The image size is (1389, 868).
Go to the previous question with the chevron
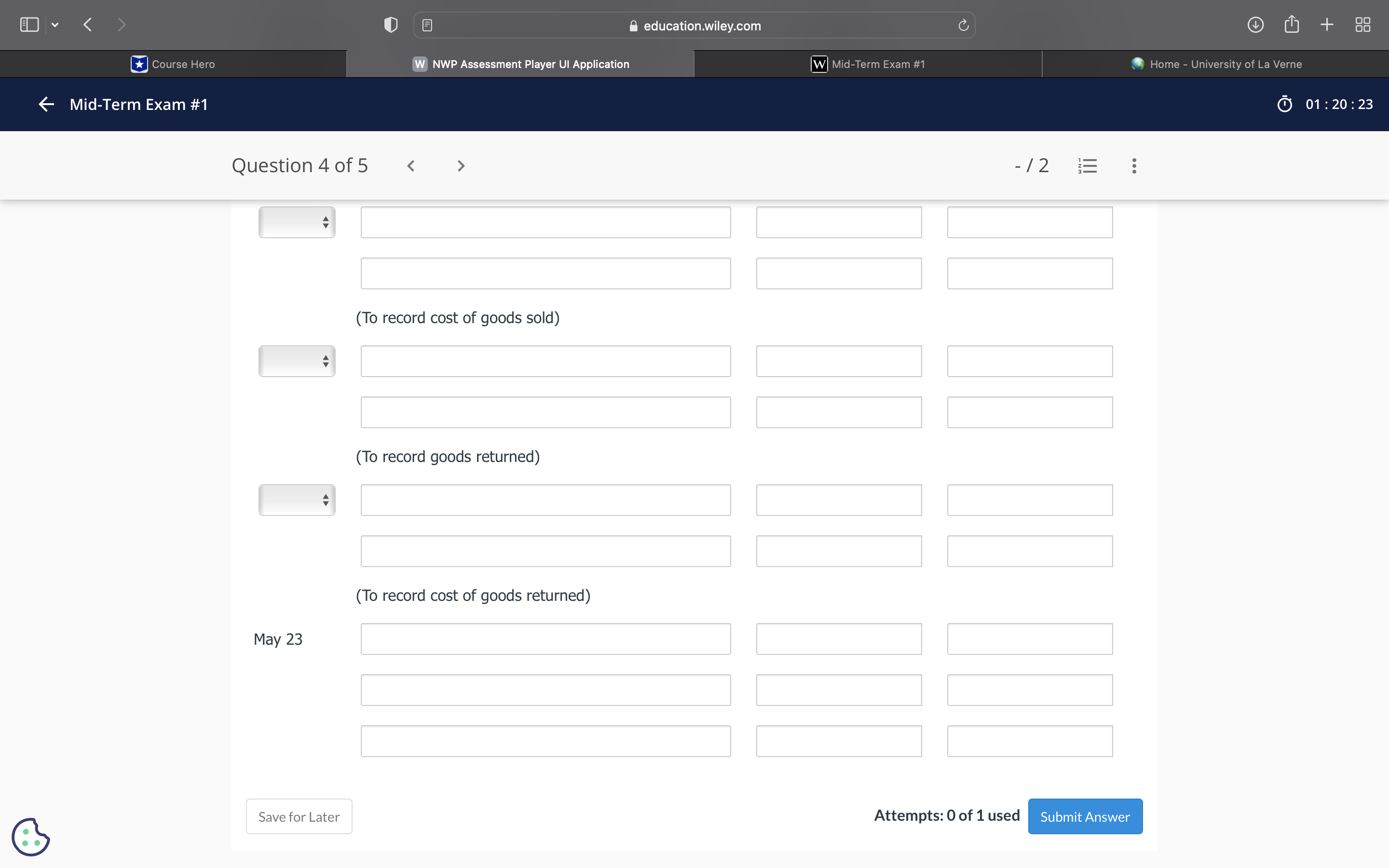tap(411, 166)
